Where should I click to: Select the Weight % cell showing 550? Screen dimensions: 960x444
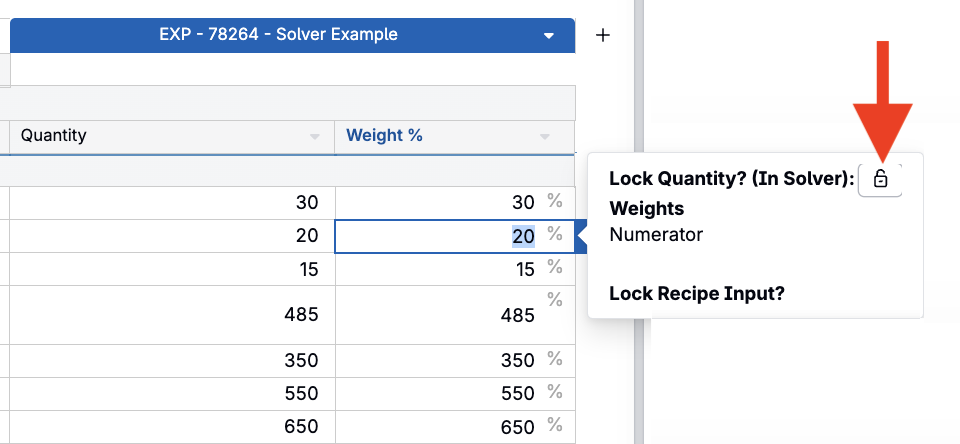tap(455, 394)
